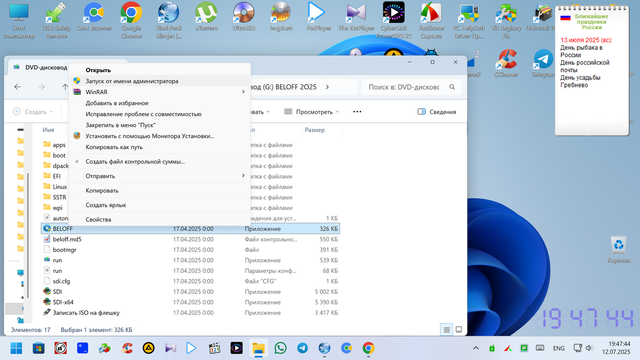Click the search magnifier in Explorer

click(452, 87)
